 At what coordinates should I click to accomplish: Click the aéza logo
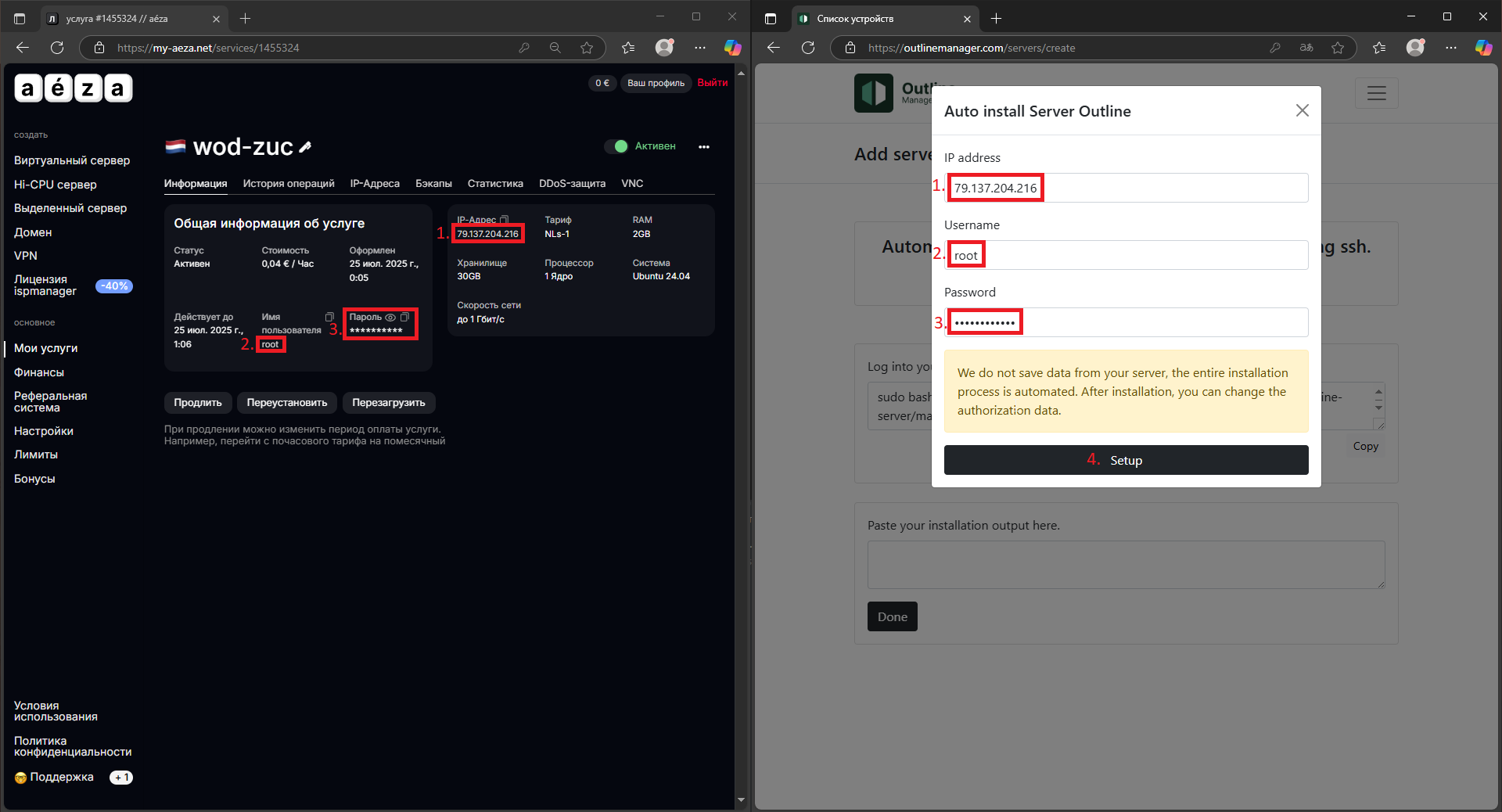74,88
